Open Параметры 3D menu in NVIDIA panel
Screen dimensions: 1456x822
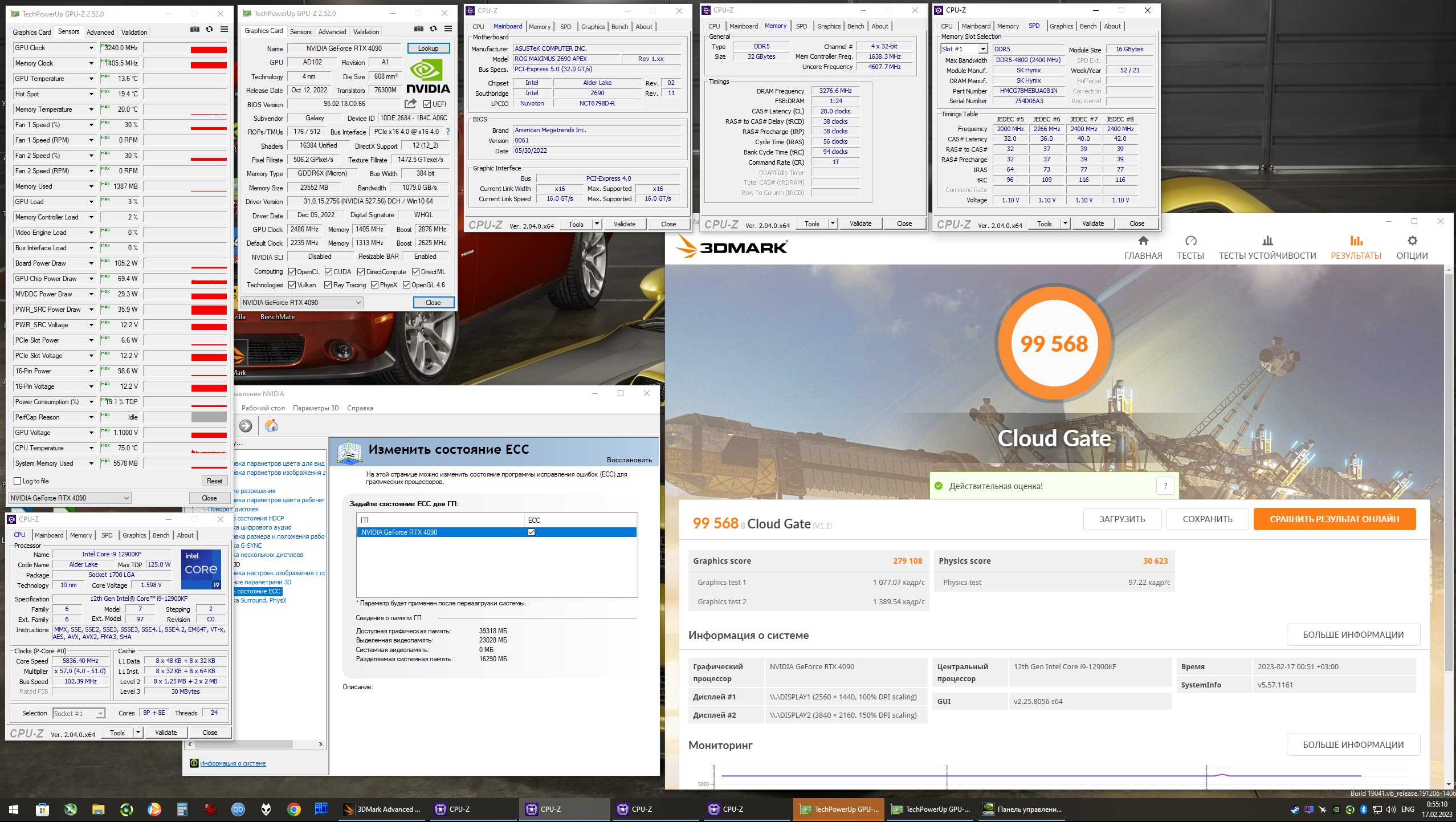coord(316,408)
